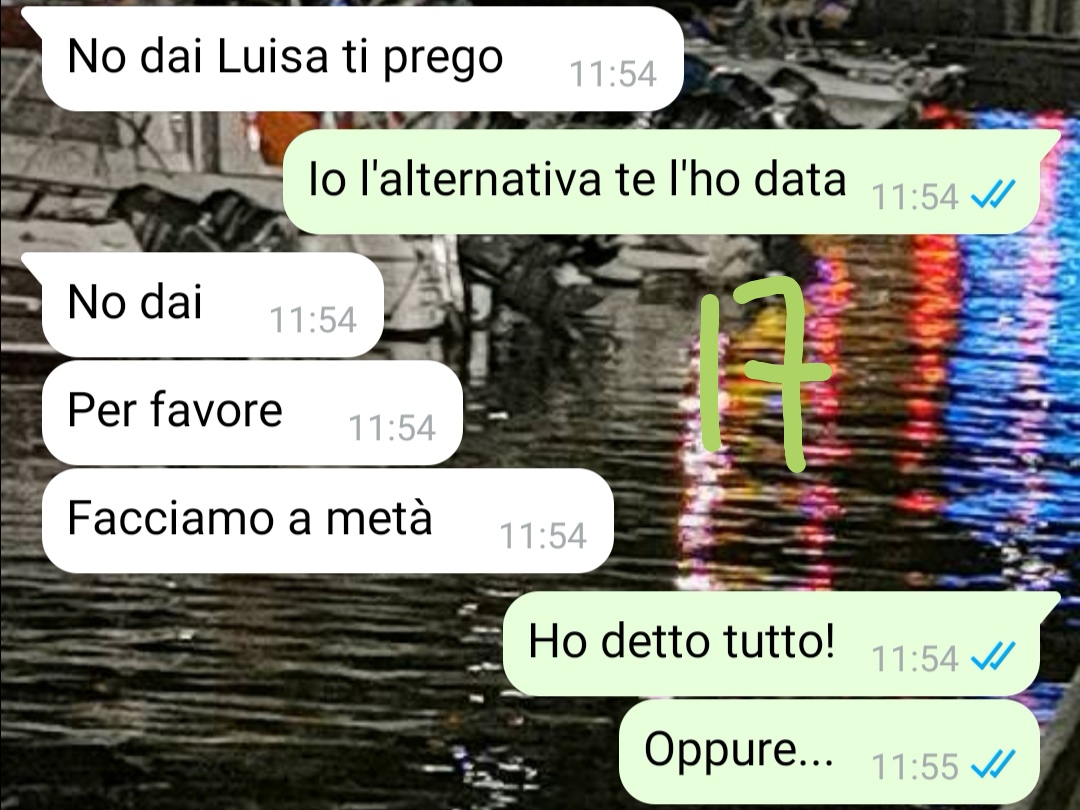The width and height of the screenshot is (1080, 810).
Task: Tap the short "No dai" message bubble
Action: [212, 305]
